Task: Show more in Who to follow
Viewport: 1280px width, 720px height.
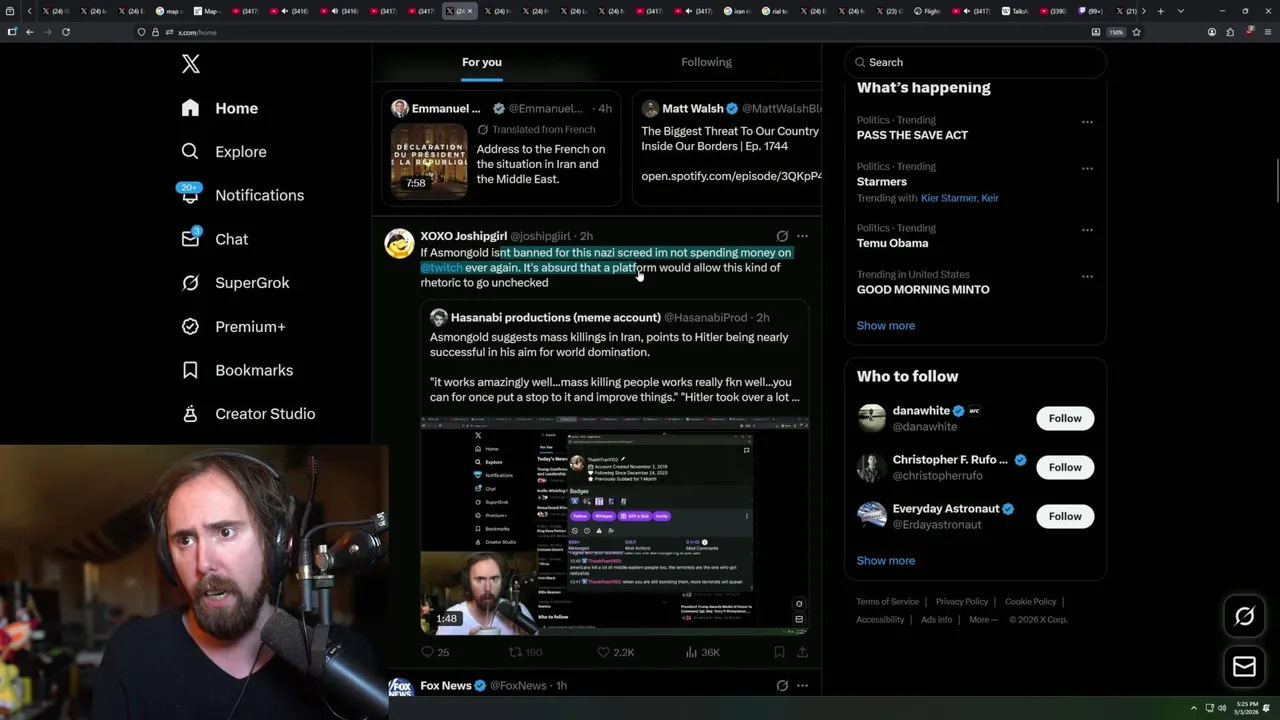Action: [x=885, y=560]
